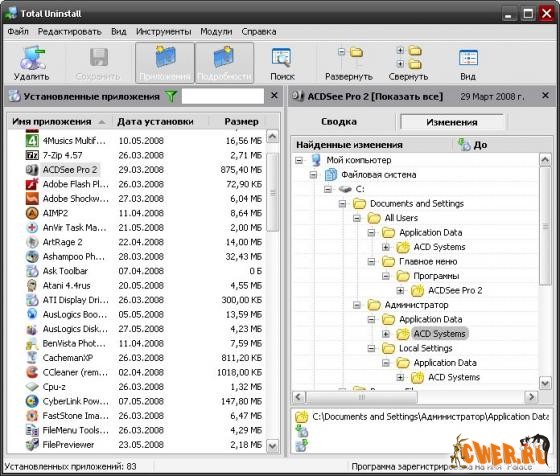Expand ACD Systems under Администратор Application Data

coord(386,334)
